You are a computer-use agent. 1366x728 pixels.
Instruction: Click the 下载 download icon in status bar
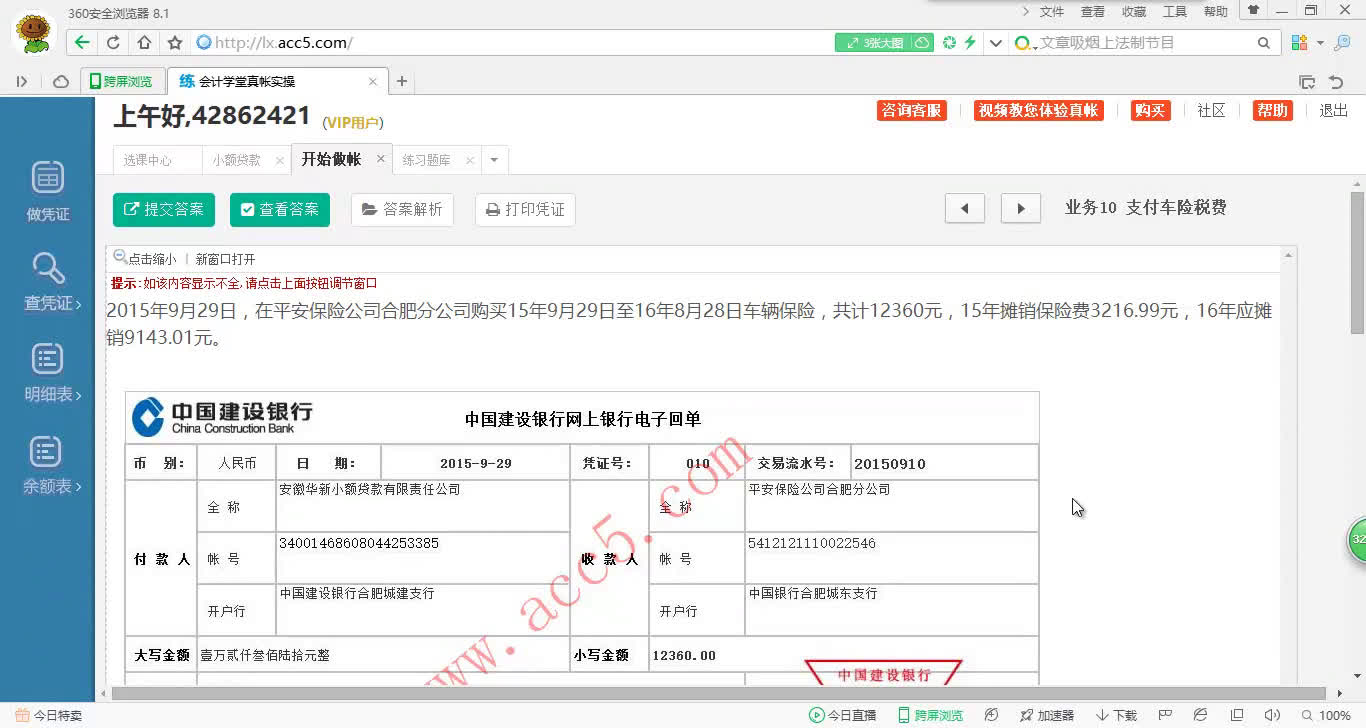tap(1115, 715)
